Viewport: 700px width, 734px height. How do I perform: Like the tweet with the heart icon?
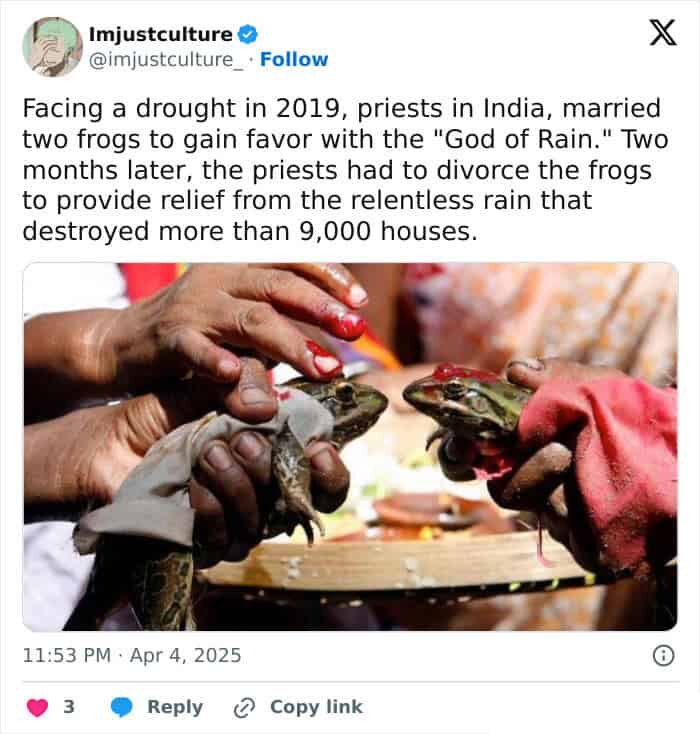pos(37,707)
